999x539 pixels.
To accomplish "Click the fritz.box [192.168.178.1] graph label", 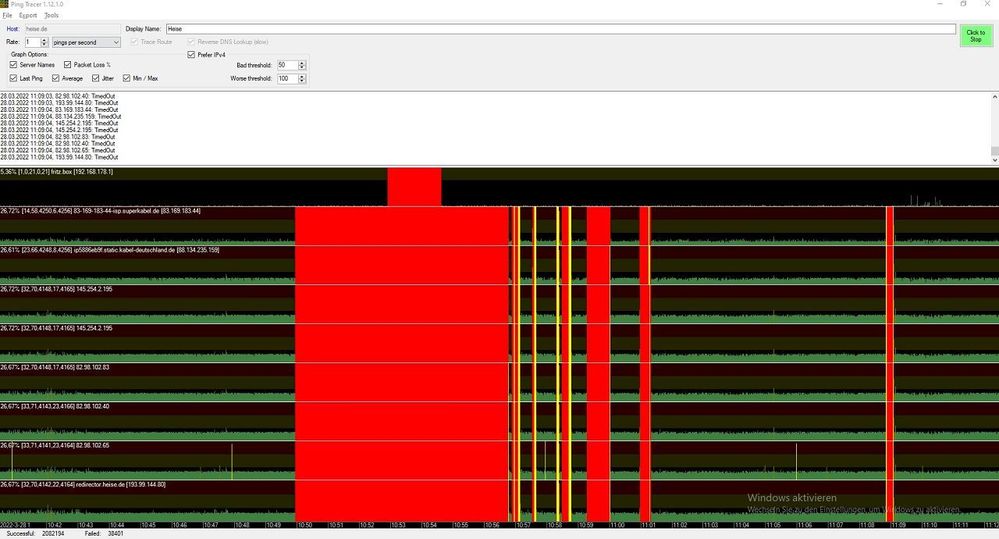I will 57,172.
